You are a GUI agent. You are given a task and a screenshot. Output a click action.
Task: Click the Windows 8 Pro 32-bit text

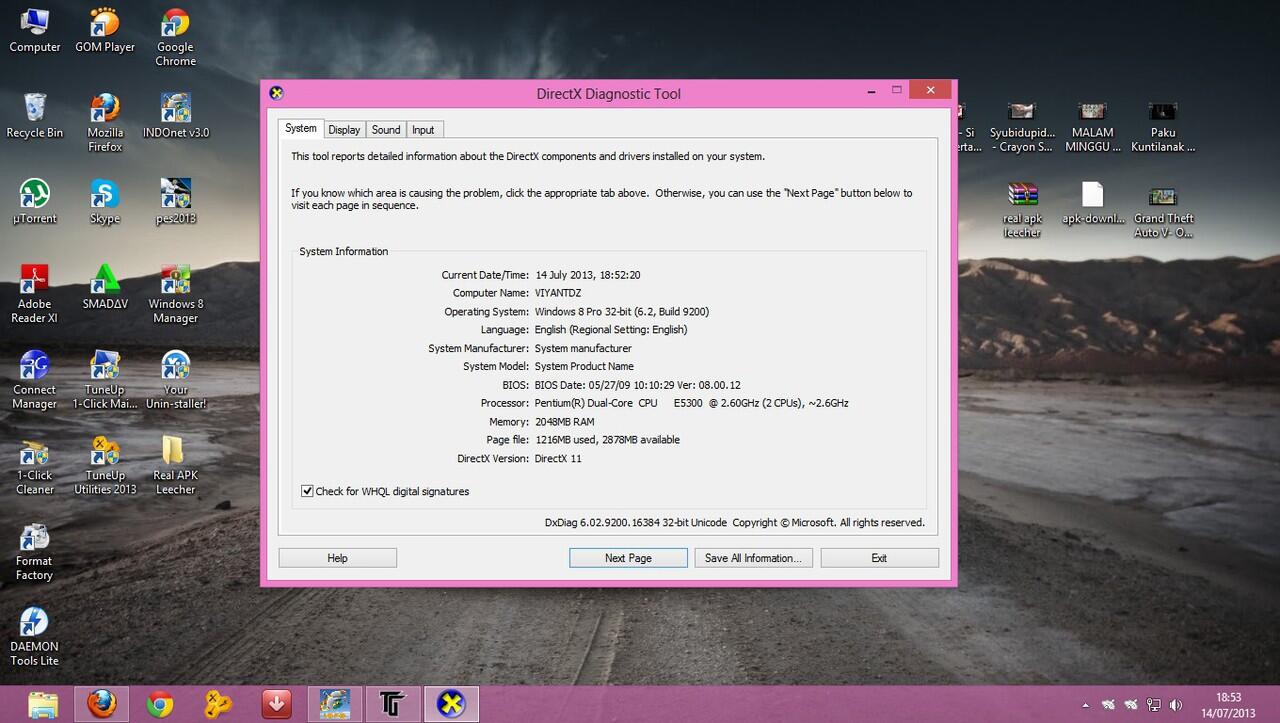(622, 311)
